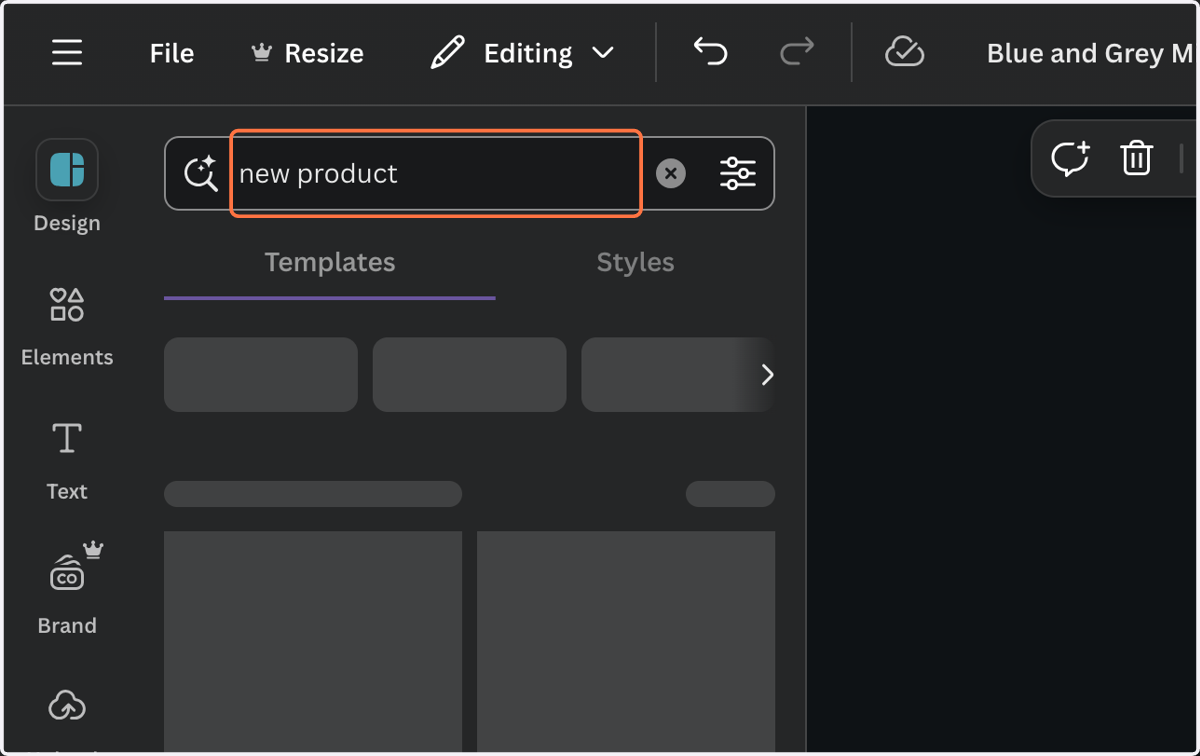The image size is (1200, 756).
Task: Check the cloud save status icon
Action: 904,53
